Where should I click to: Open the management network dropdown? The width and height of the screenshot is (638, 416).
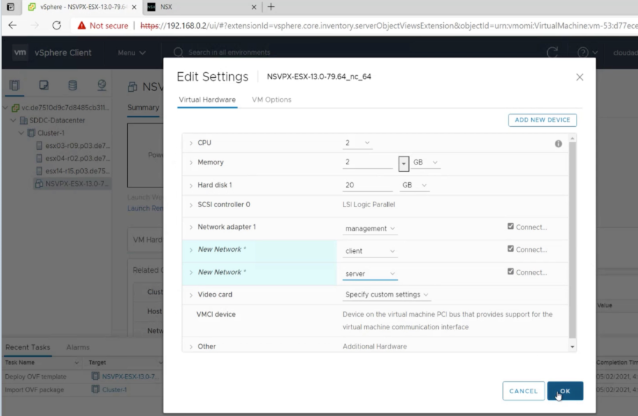coord(370,228)
